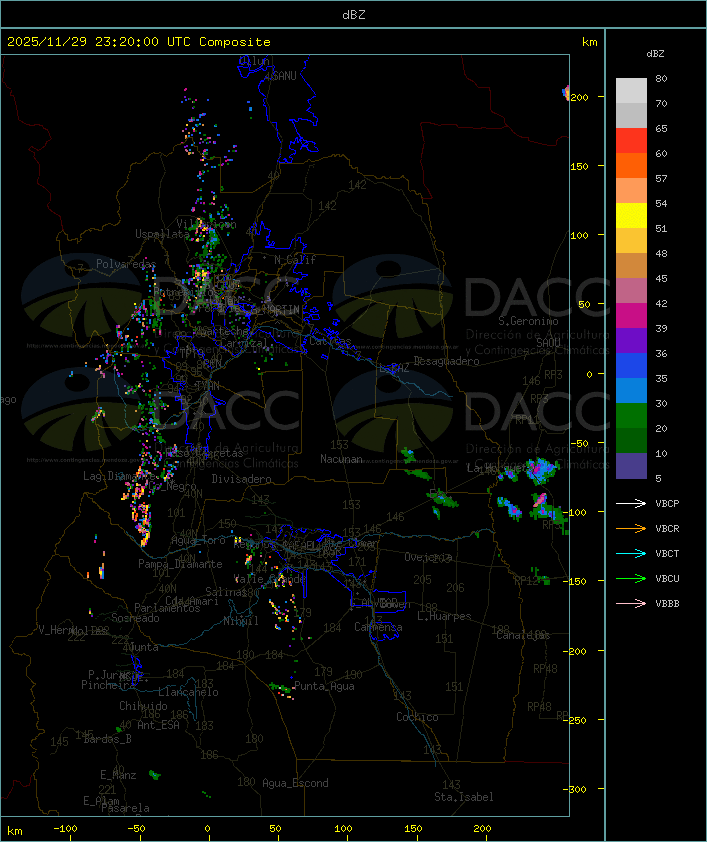Pick the dark orange 57-60 dBZ swatch
The image size is (707, 842).
(x=631, y=166)
